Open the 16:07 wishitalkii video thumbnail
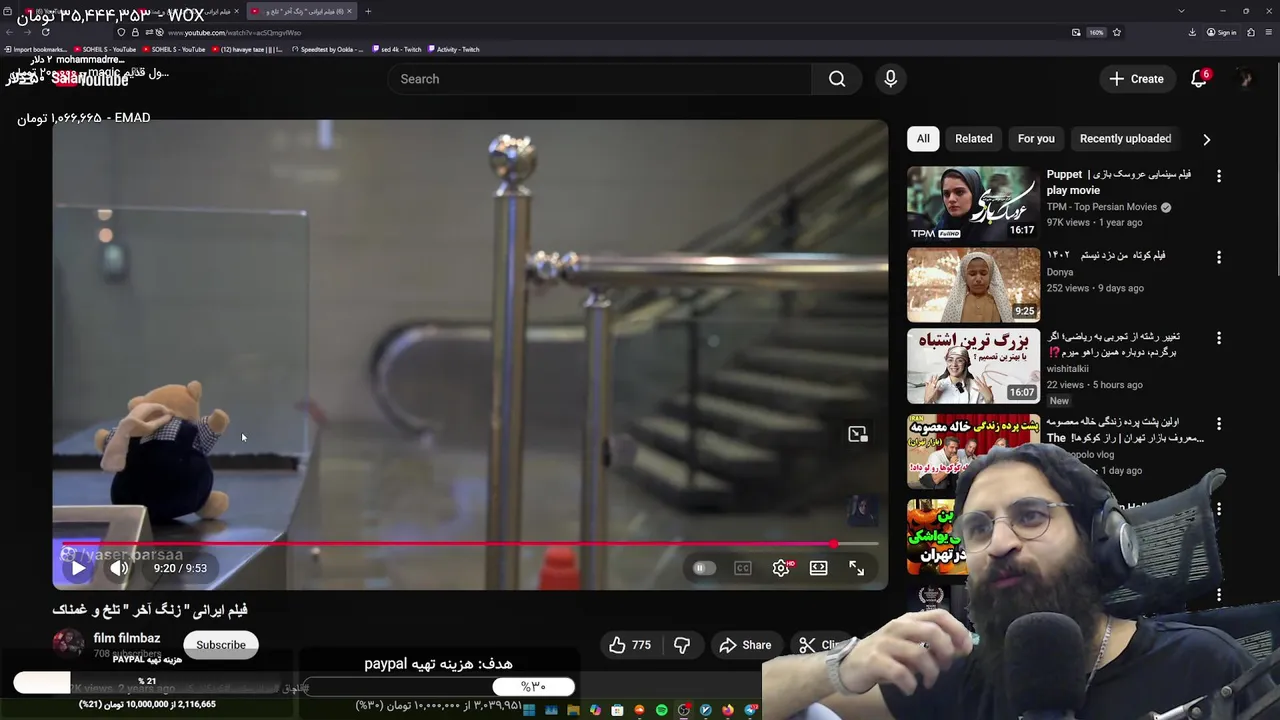 (x=973, y=366)
